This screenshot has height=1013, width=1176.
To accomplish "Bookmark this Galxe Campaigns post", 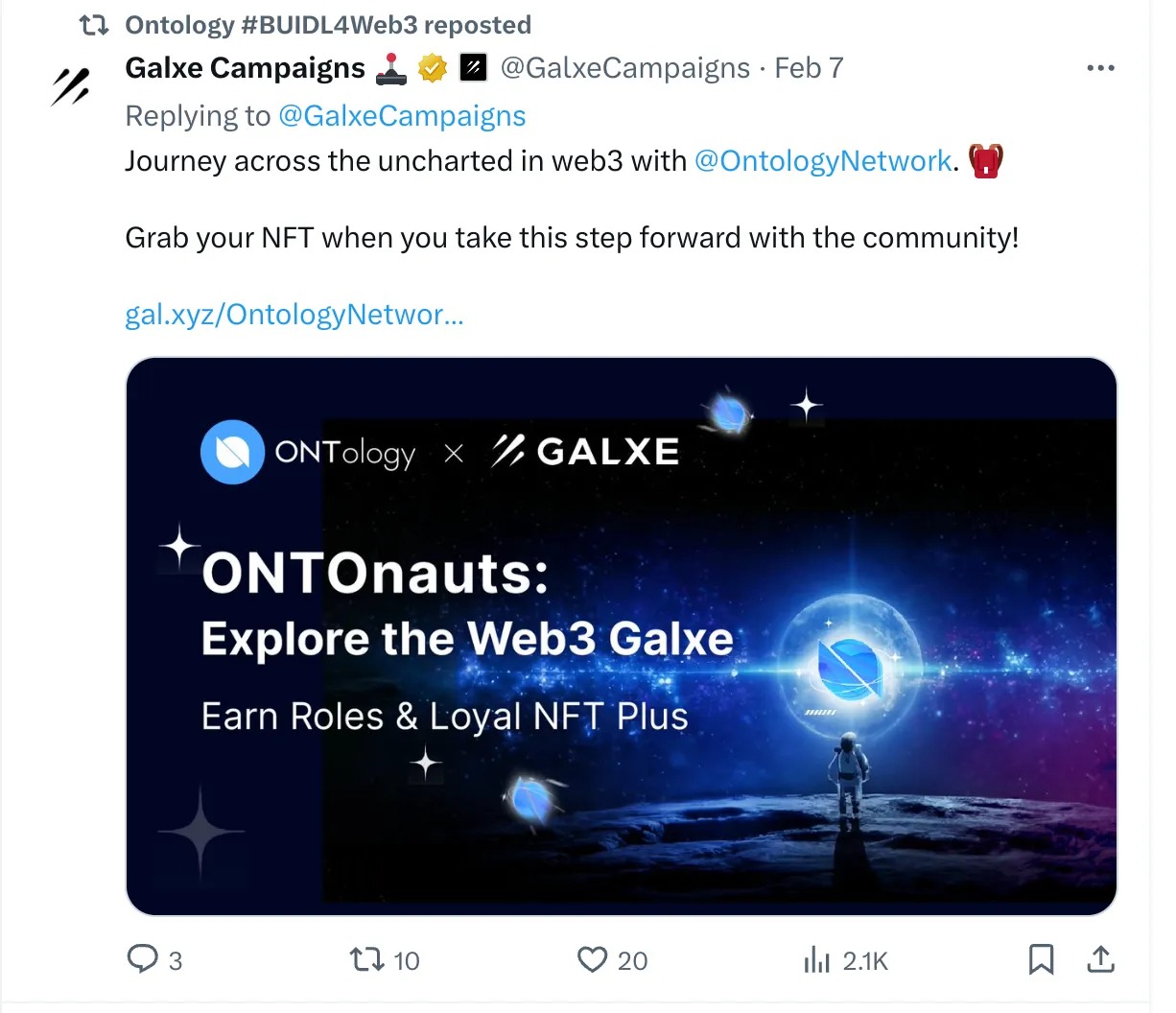I will pyautogui.click(x=1041, y=959).
